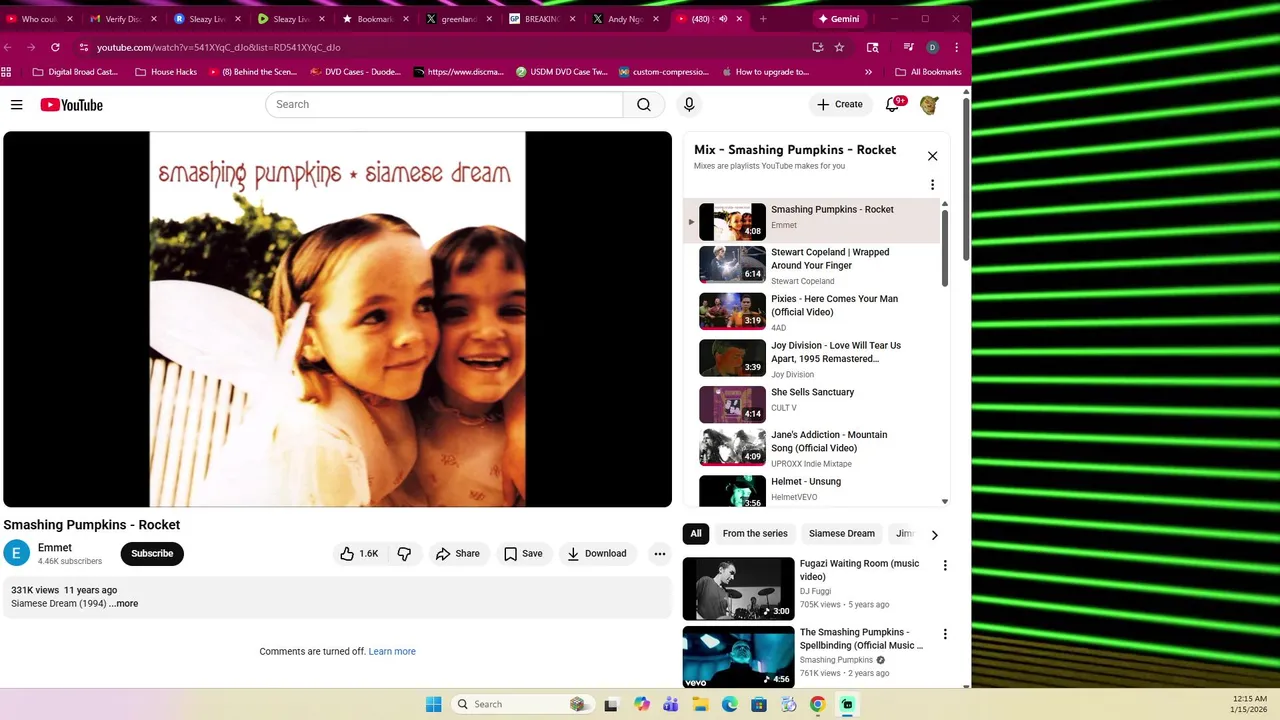Open Microsoft Store from the taskbar

[x=759, y=704]
